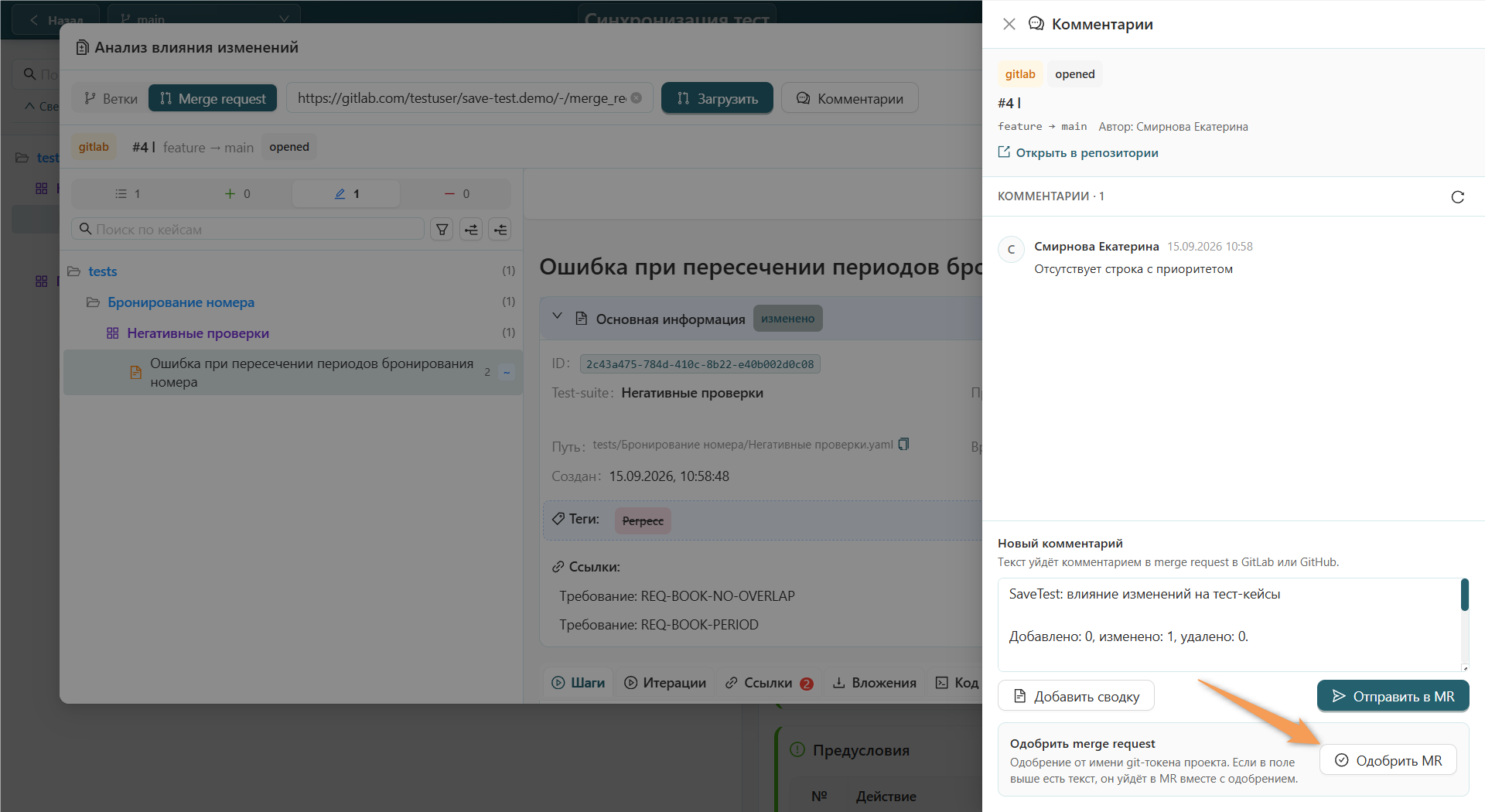Copy the test path to clipboard
The width and height of the screenshot is (1485, 812).
click(903, 444)
